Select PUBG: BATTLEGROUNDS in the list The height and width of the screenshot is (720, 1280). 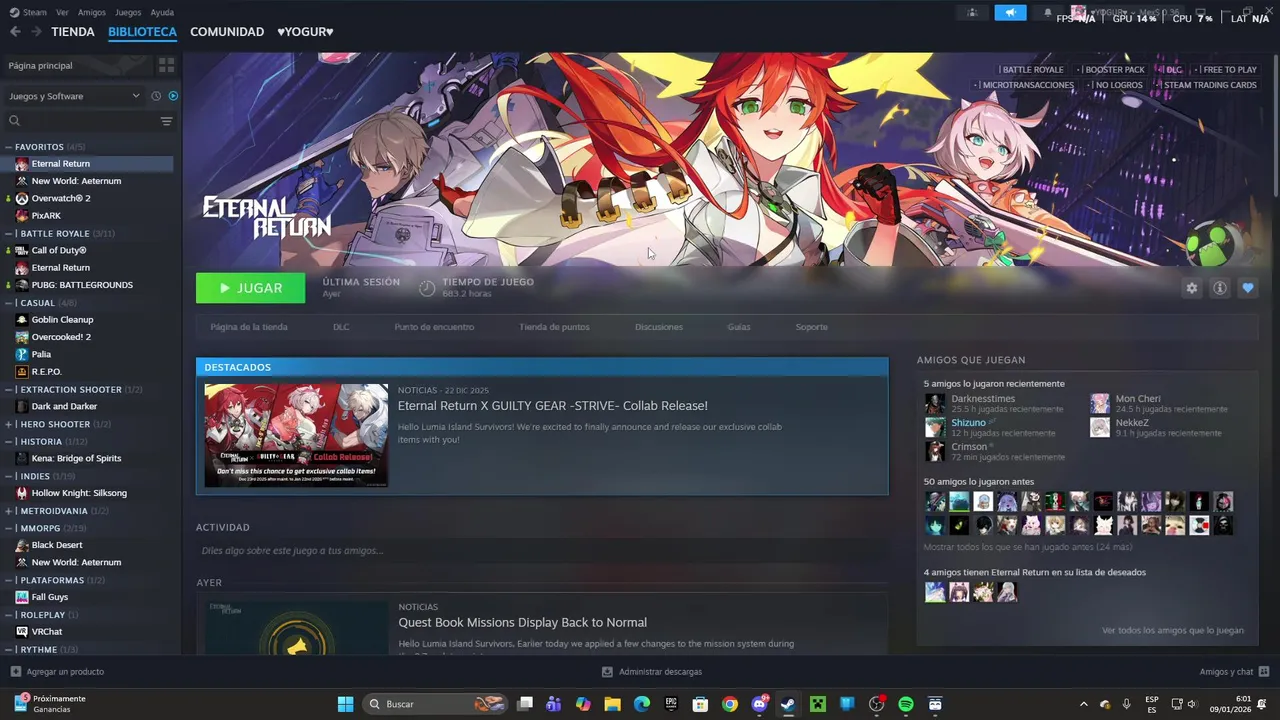point(82,285)
